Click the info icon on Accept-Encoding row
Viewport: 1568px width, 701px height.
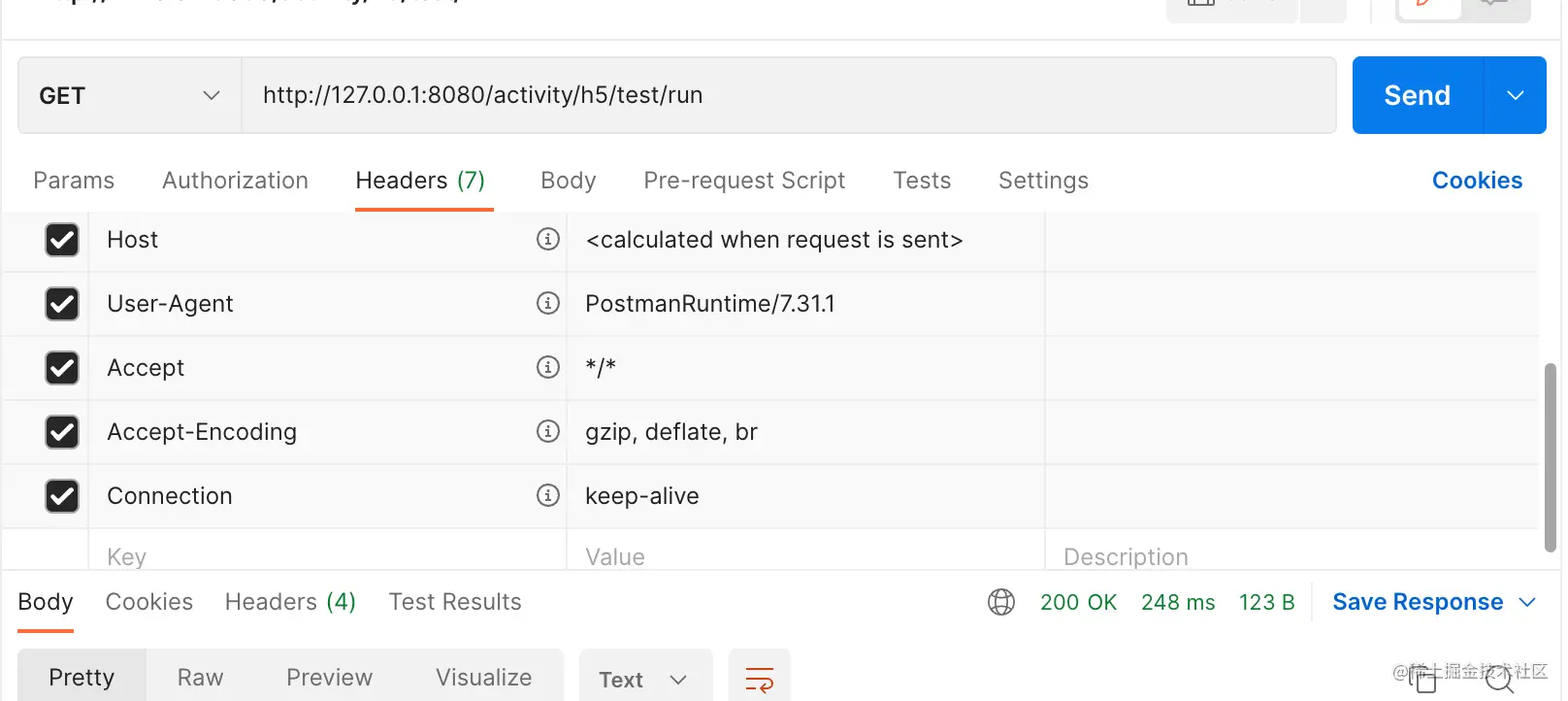point(548,431)
